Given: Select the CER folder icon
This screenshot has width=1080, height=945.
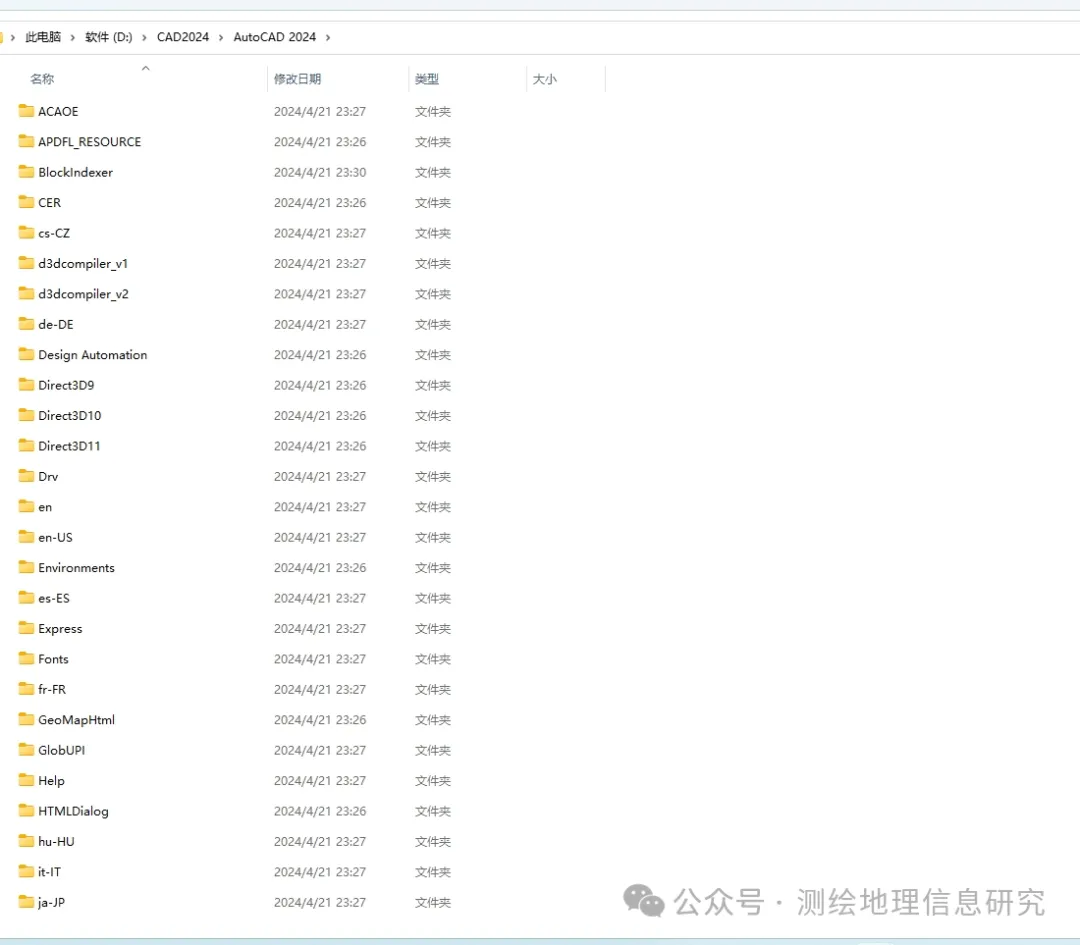Looking at the screenshot, I should point(26,202).
